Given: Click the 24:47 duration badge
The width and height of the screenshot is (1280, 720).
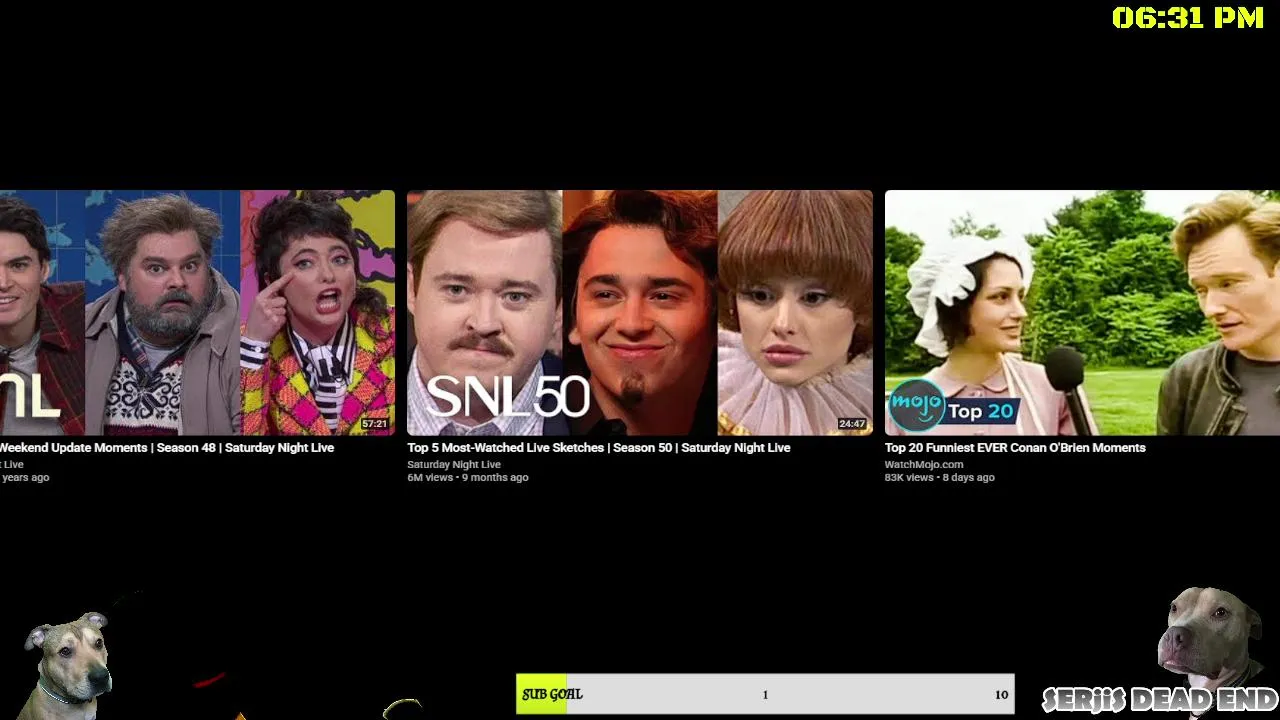Looking at the screenshot, I should coord(852,424).
